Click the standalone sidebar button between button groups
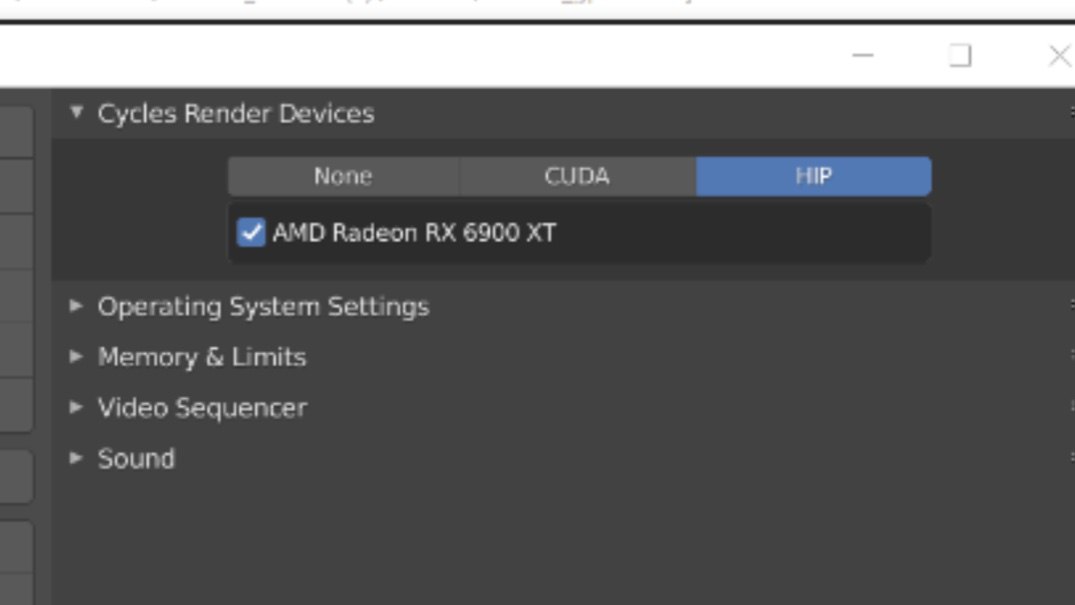 pyautogui.click(x=16, y=476)
